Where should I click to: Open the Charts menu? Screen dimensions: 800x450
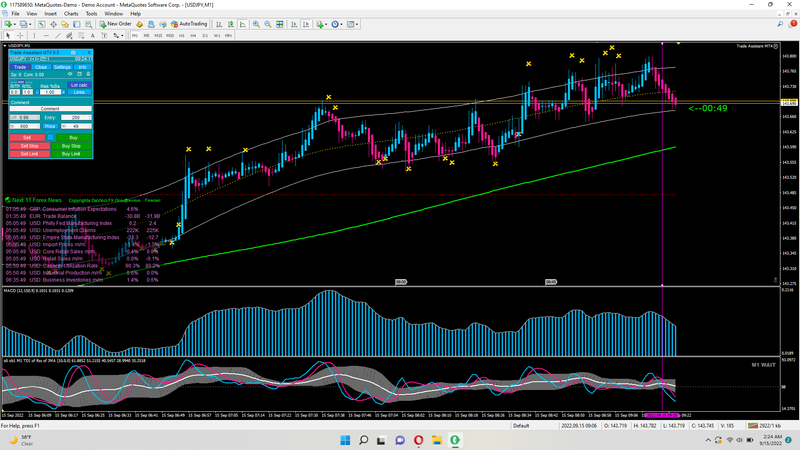click(71, 14)
